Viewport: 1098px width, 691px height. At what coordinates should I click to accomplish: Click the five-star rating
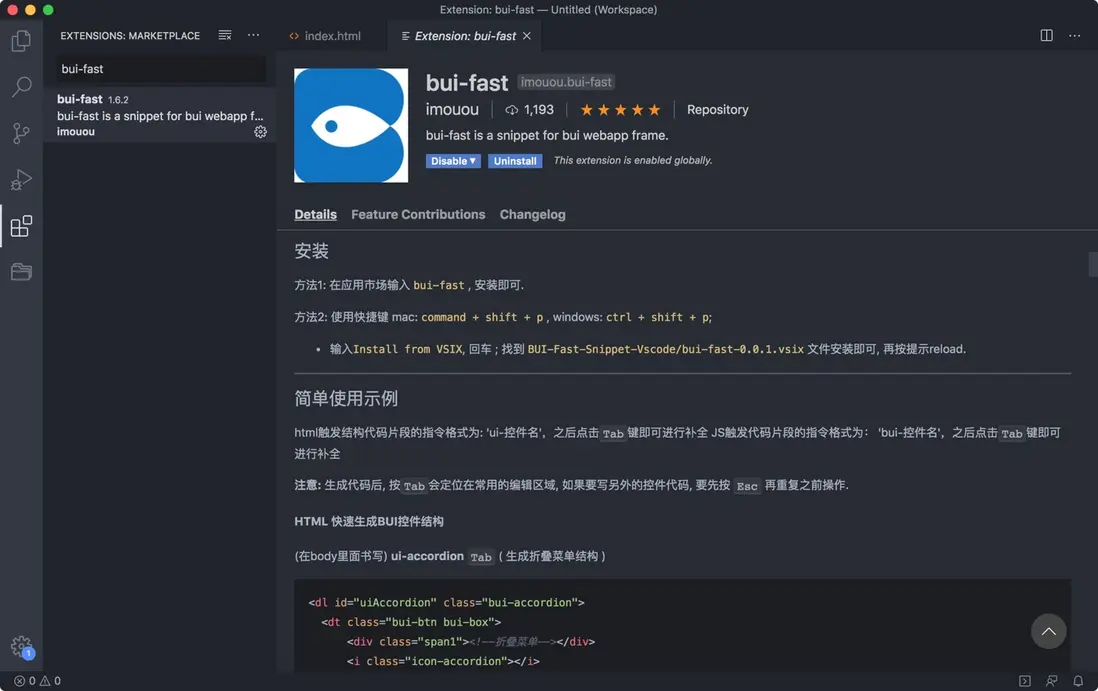(620, 110)
